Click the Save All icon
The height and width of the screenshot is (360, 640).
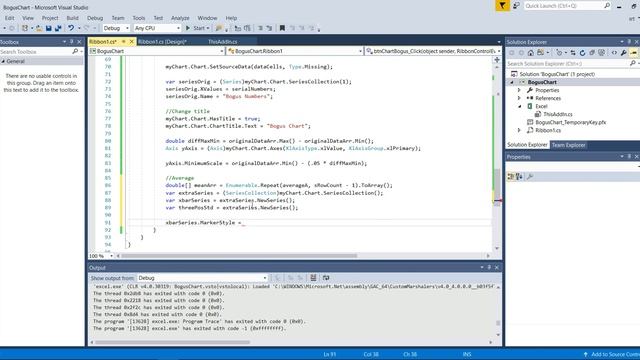click(58, 28)
